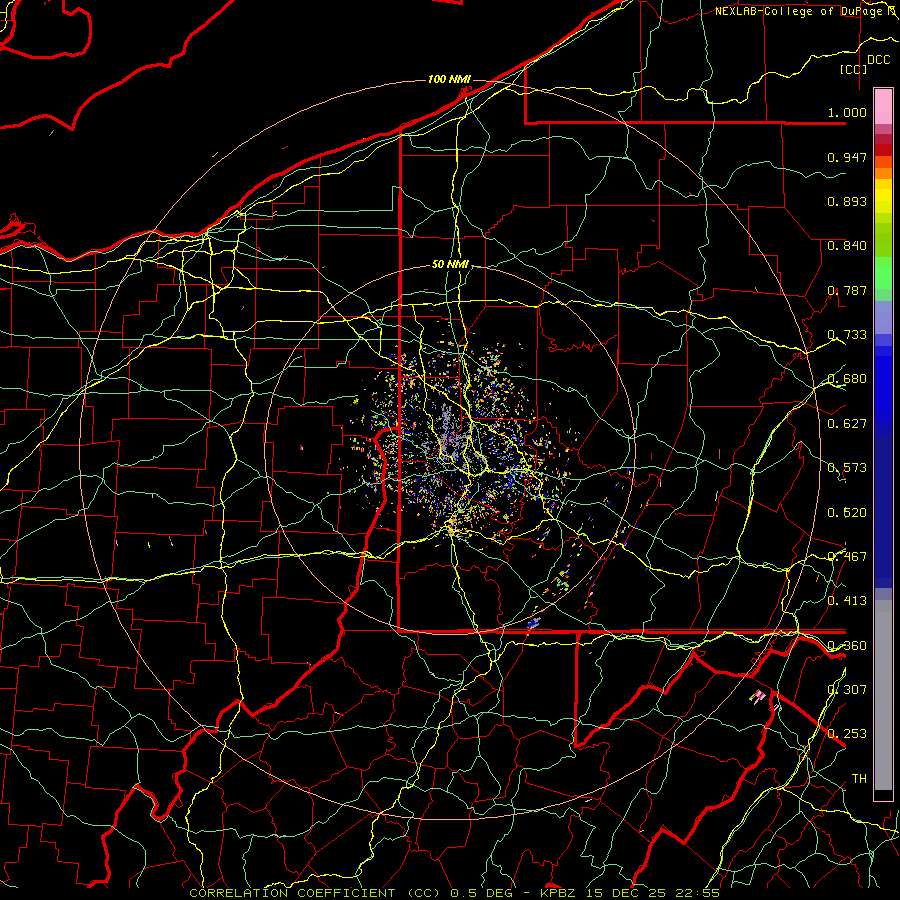Click the DCC label above the color scale

[x=878, y=60]
